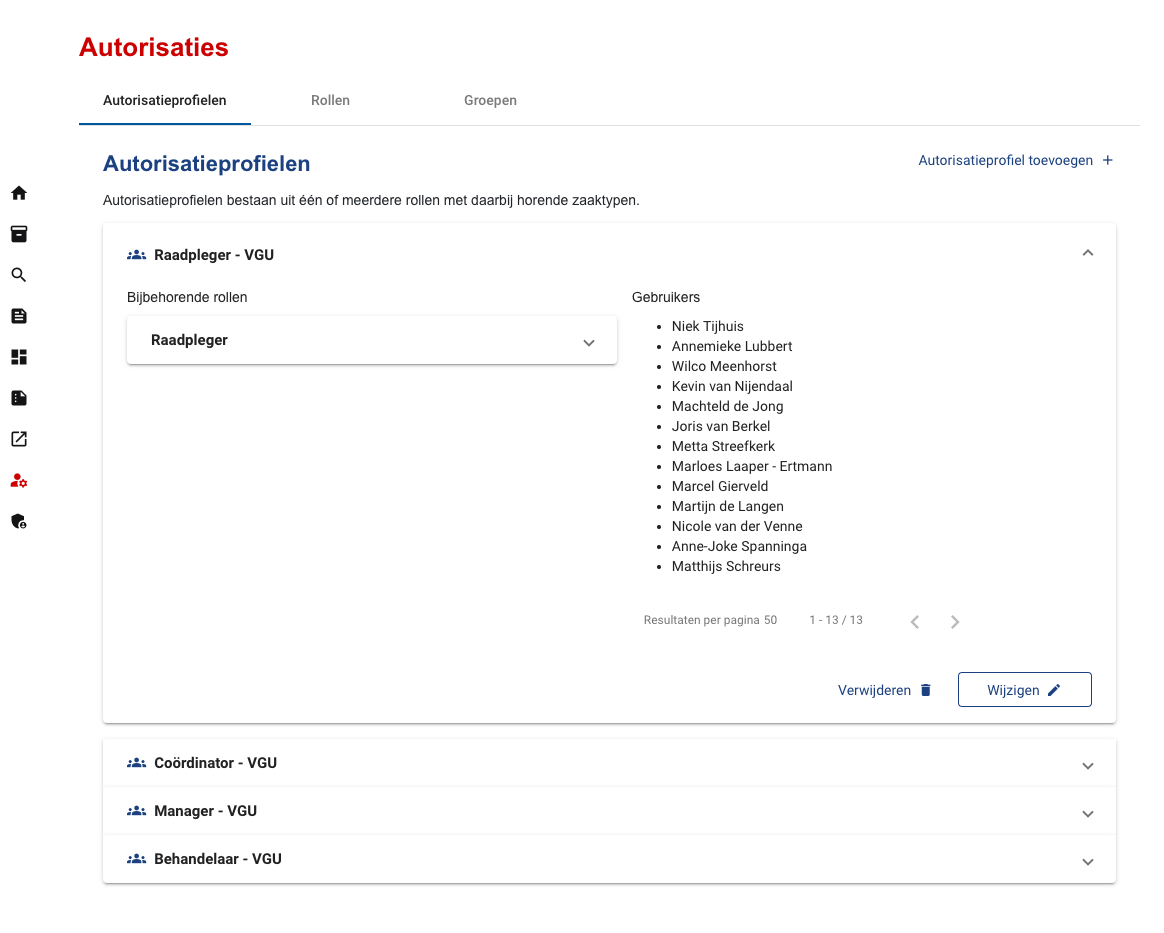1164x933 pixels.
Task: Click Behandelaar - VGU profile title
Action: tap(218, 860)
